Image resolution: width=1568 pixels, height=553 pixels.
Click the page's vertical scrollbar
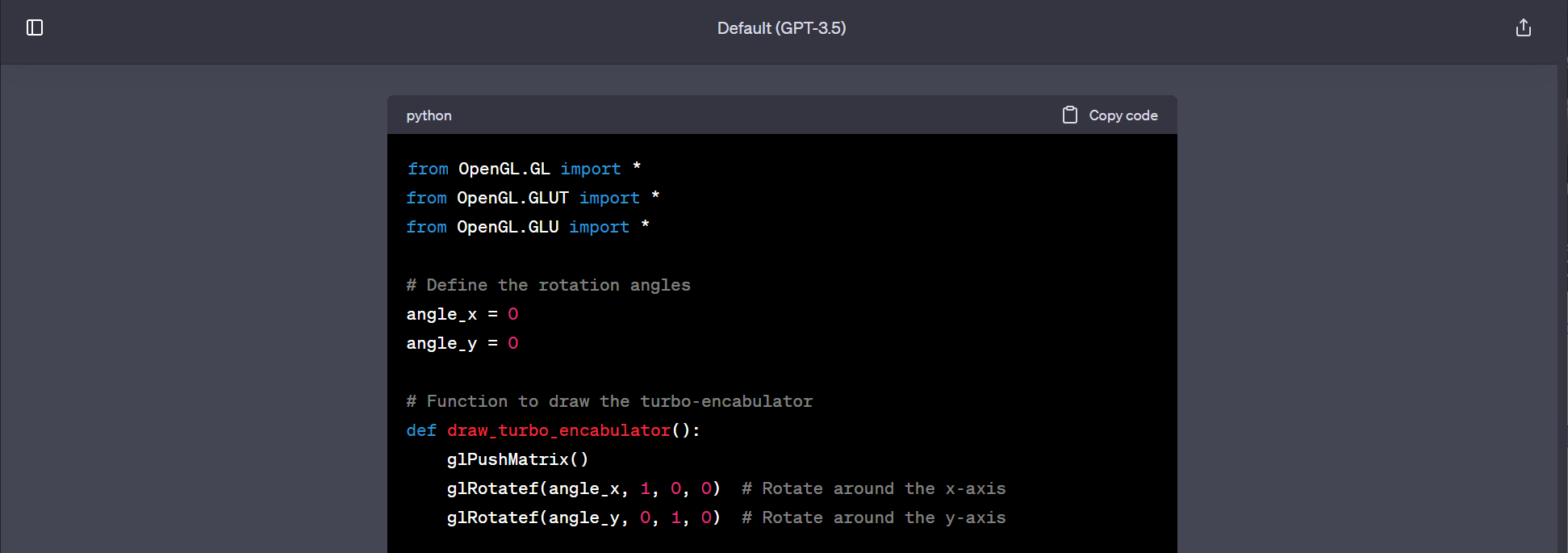(x=1562, y=308)
